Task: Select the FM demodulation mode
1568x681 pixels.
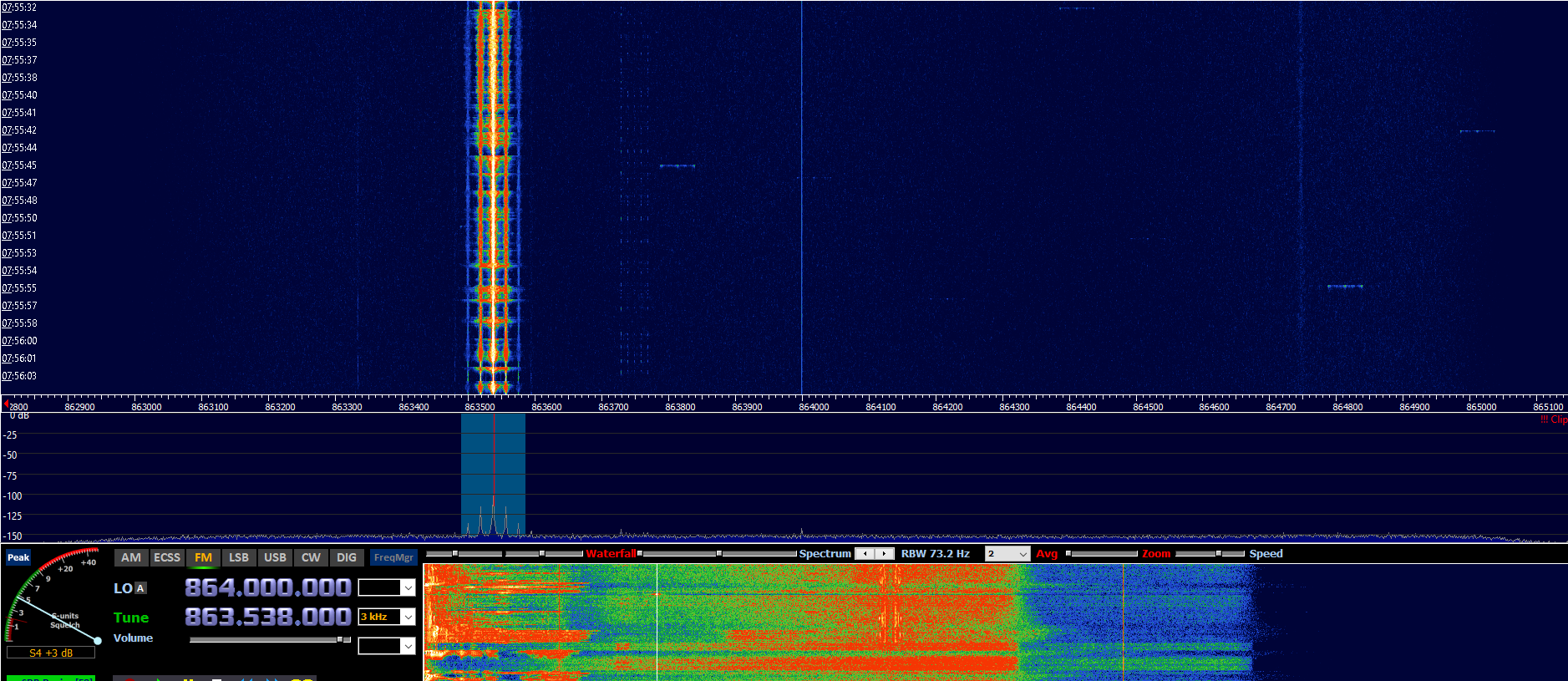Action: click(x=203, y=557)
